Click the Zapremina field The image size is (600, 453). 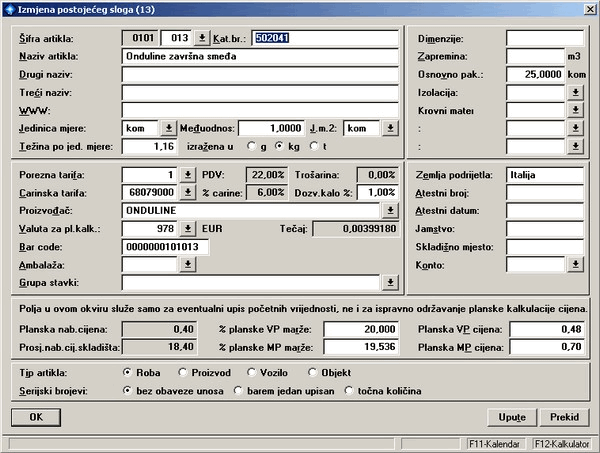535,56
